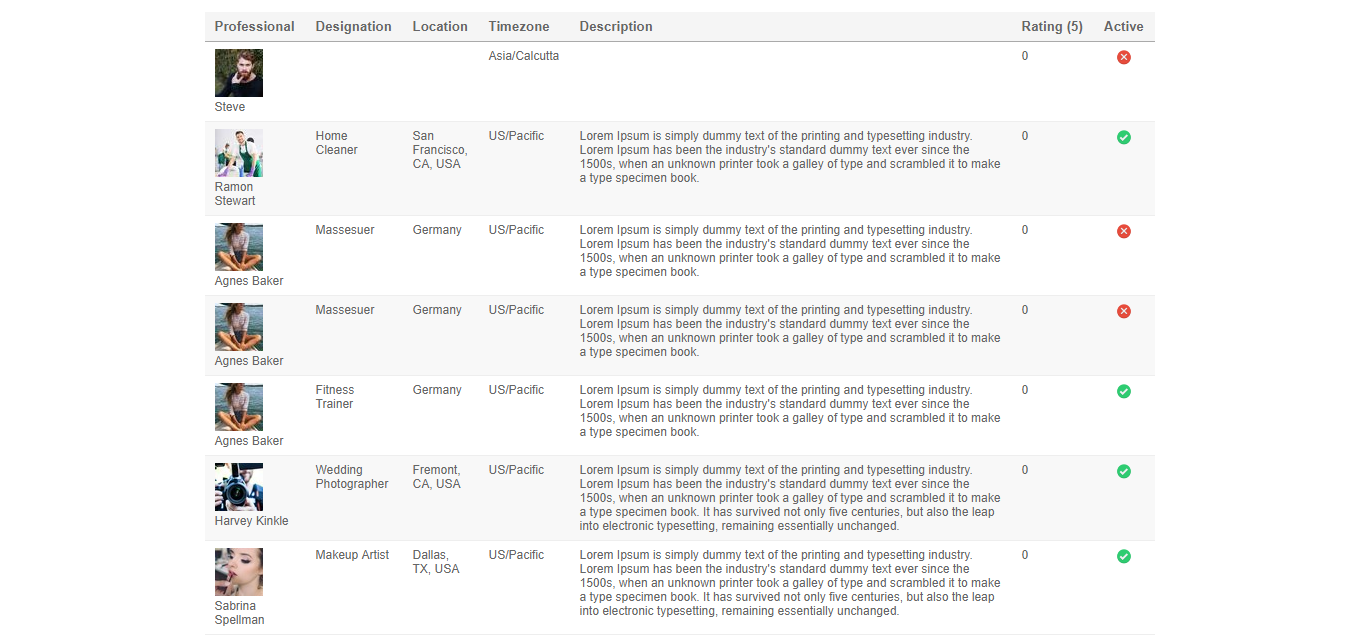Open Steve's profile photo
The image size is (1349, 640).
coord(238,73)
